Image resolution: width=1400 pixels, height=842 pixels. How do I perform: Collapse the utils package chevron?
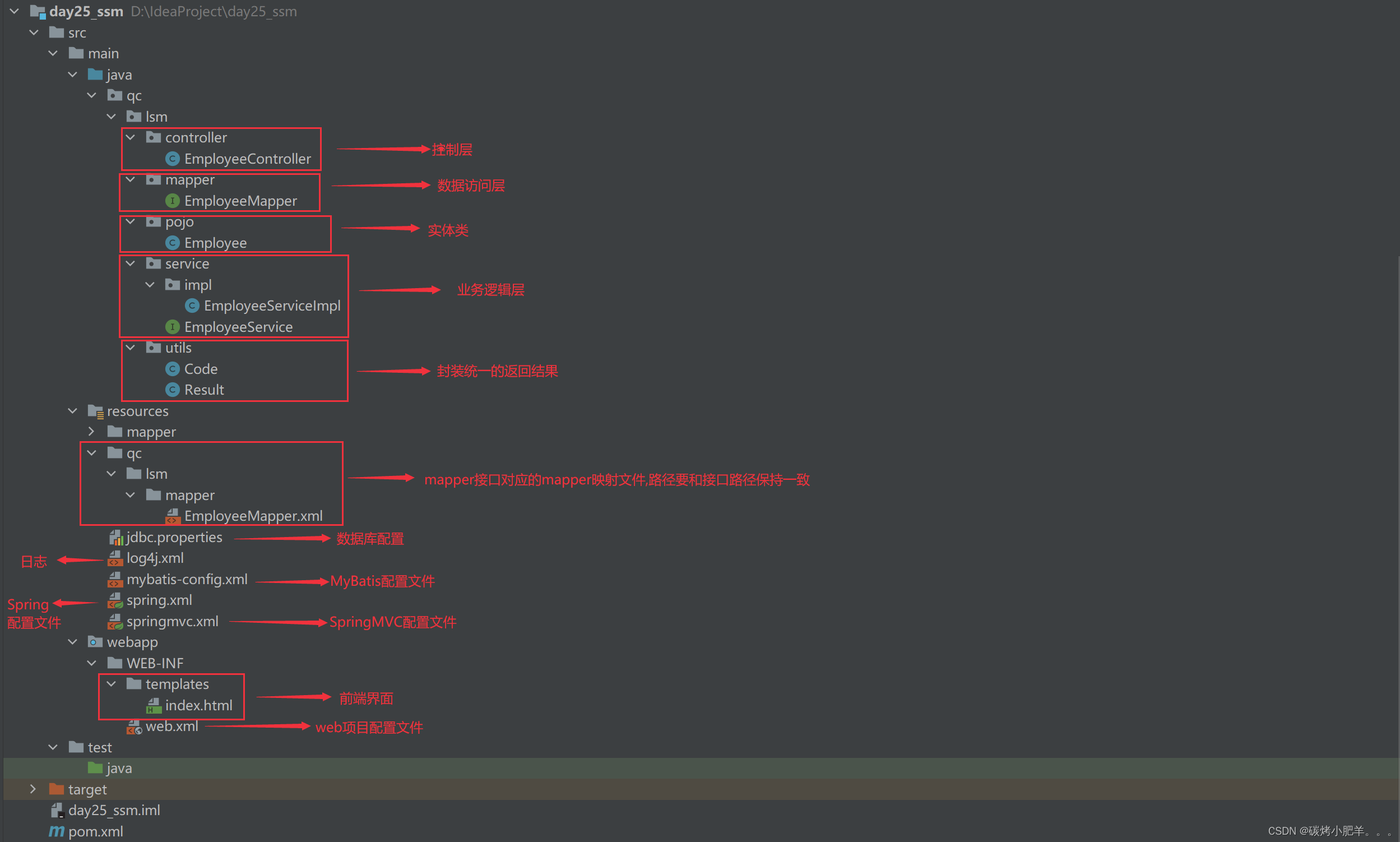(x=131, y=348)
